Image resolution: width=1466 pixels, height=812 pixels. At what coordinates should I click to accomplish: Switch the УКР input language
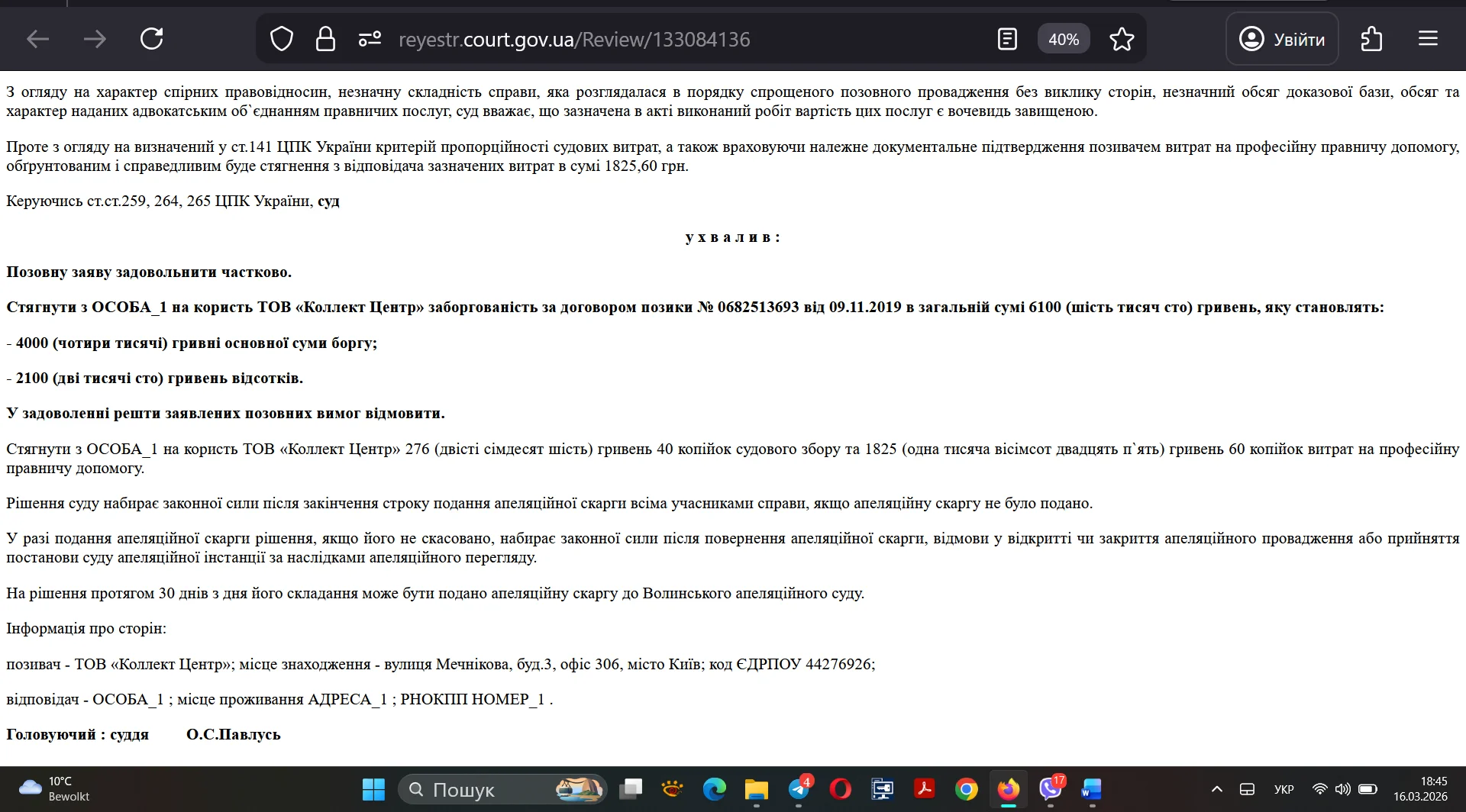1284,789
